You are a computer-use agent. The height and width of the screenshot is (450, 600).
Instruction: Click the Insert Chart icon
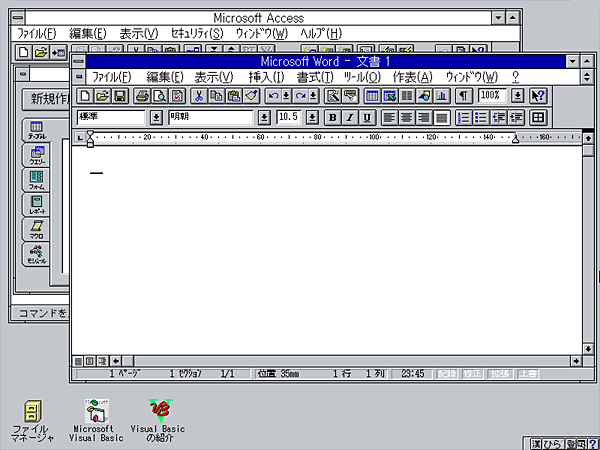click(x=442, y=96)
